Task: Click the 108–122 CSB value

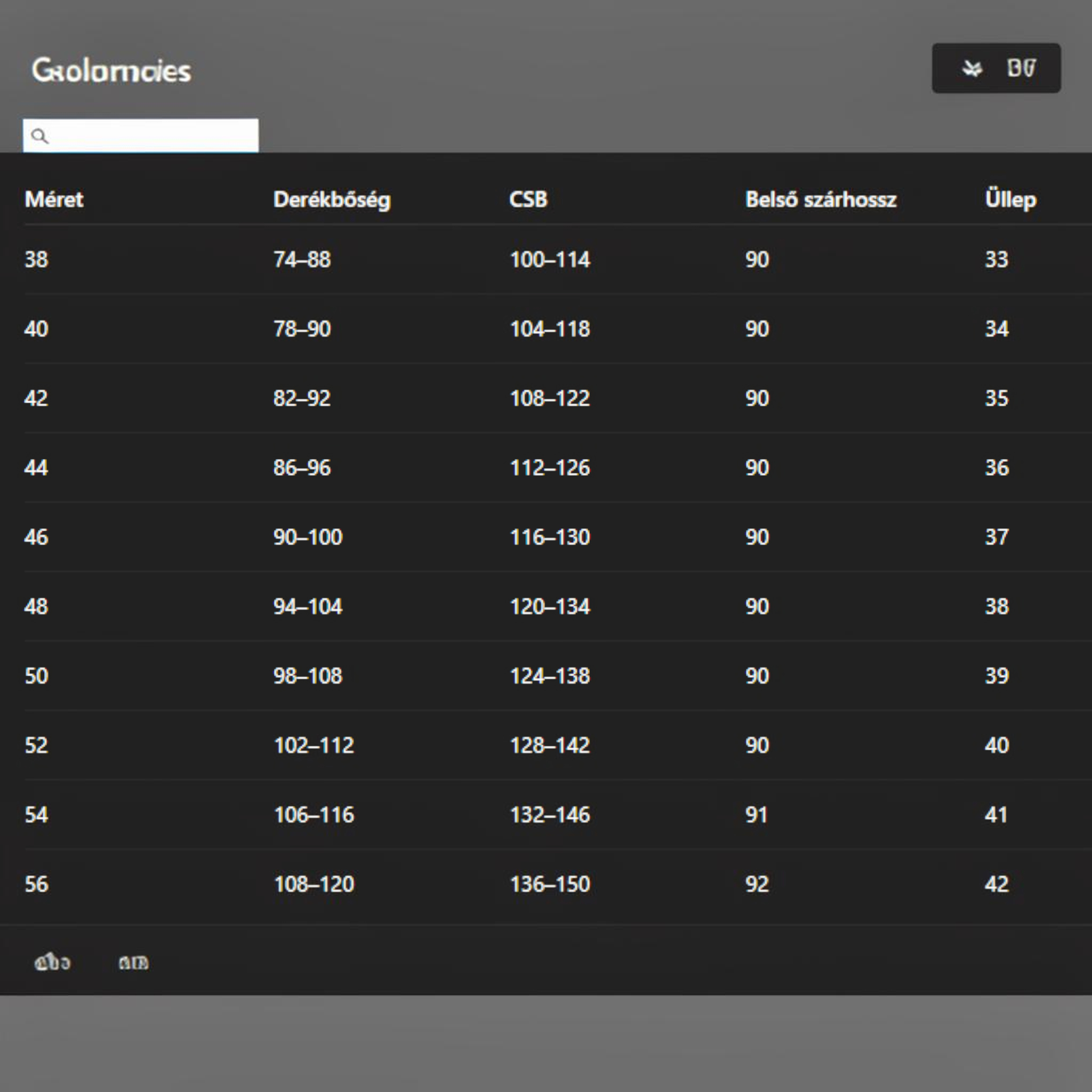Action: (x=550, y=398)
